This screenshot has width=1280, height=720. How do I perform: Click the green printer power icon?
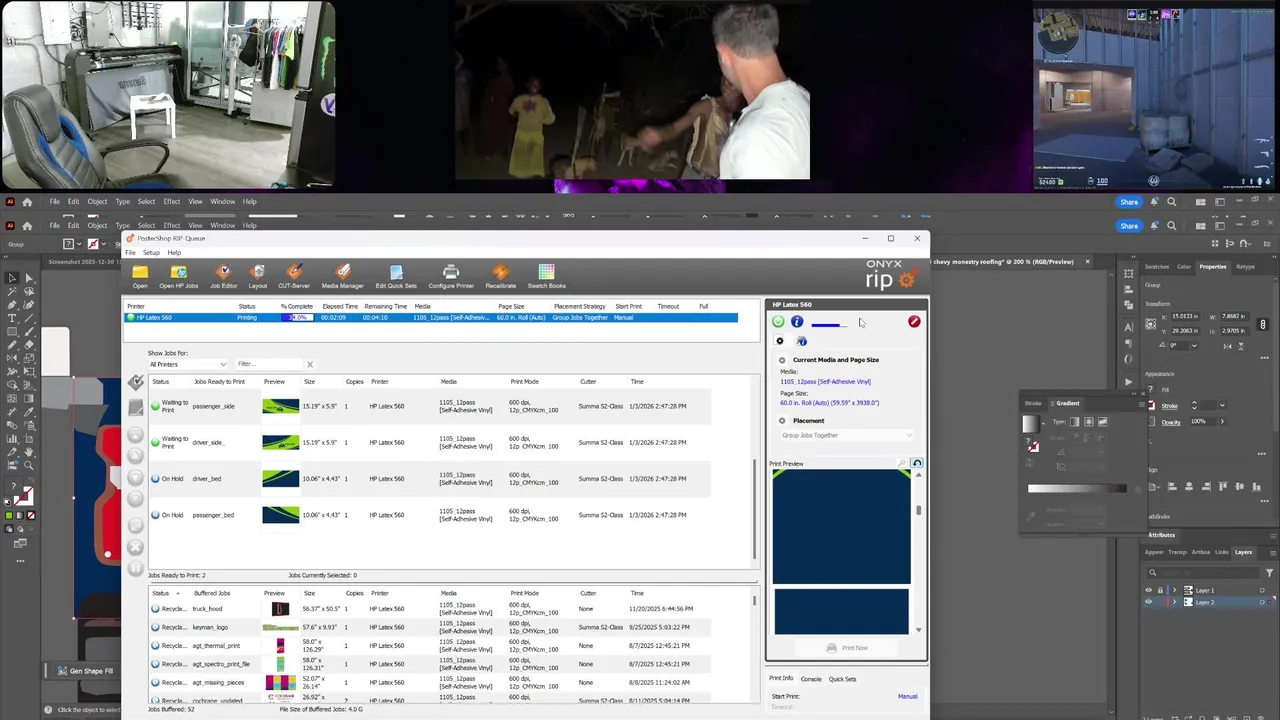(778, 322)
